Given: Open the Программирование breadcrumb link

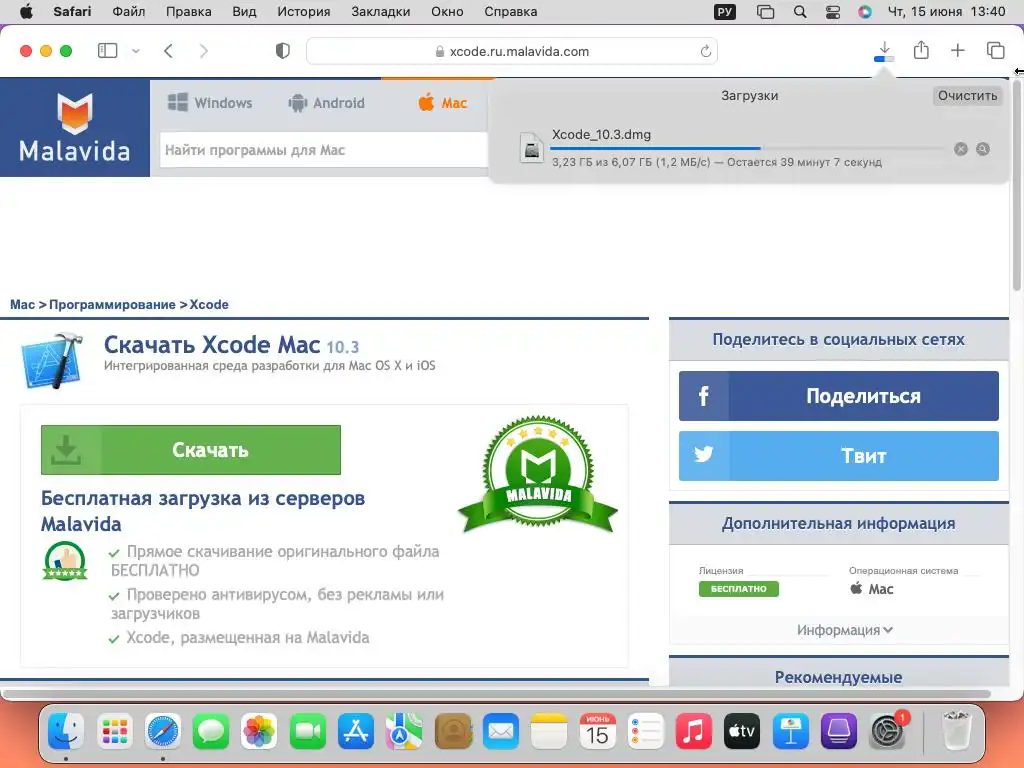Looking at the screenshot, I should tap(112, 304).
